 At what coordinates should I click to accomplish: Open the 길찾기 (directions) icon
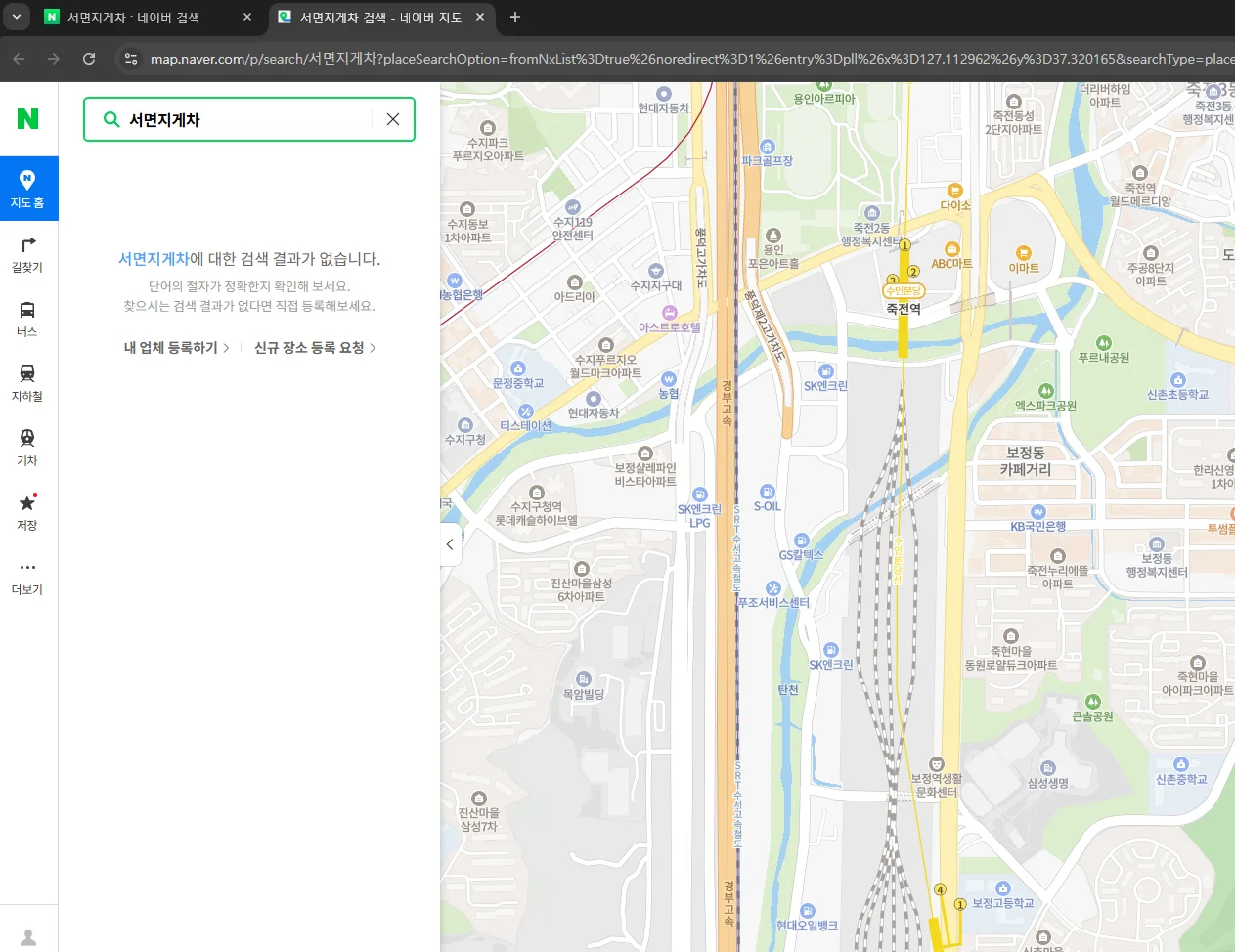26,248
